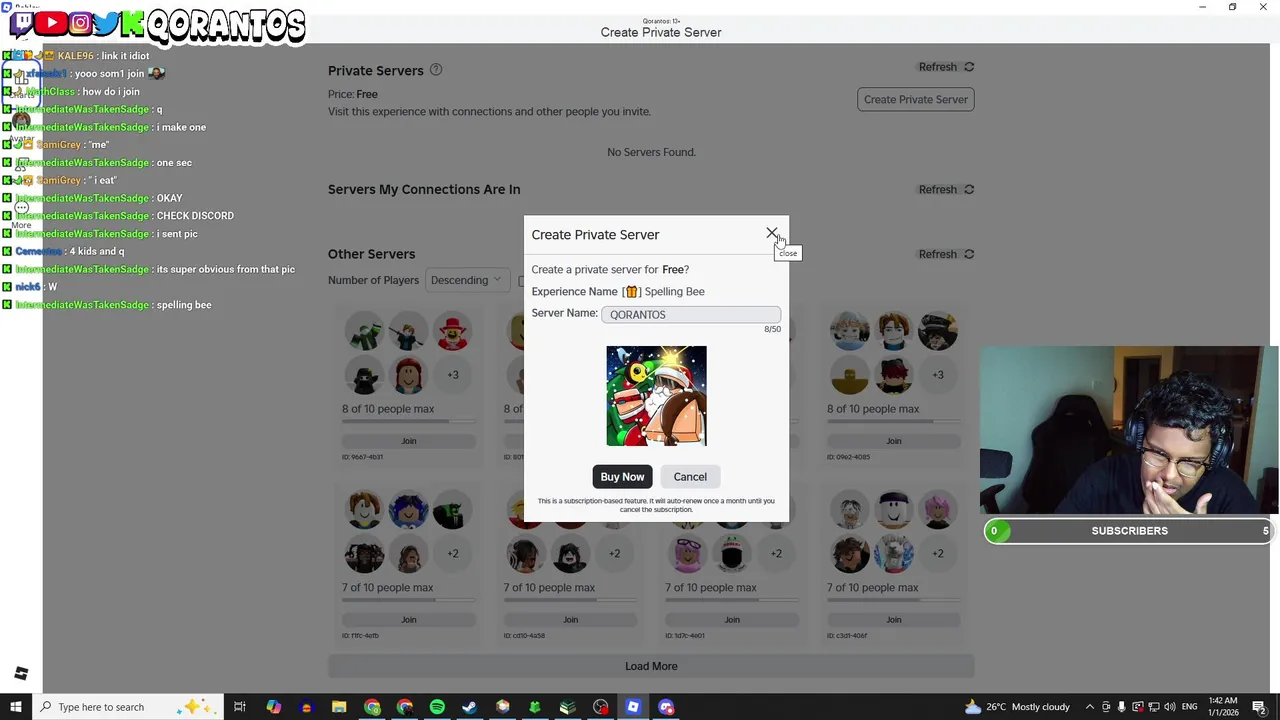This screenshot has height=720, width=1280.
Task: Click Buy Now in the dialog
Action: tap(622, 477)
